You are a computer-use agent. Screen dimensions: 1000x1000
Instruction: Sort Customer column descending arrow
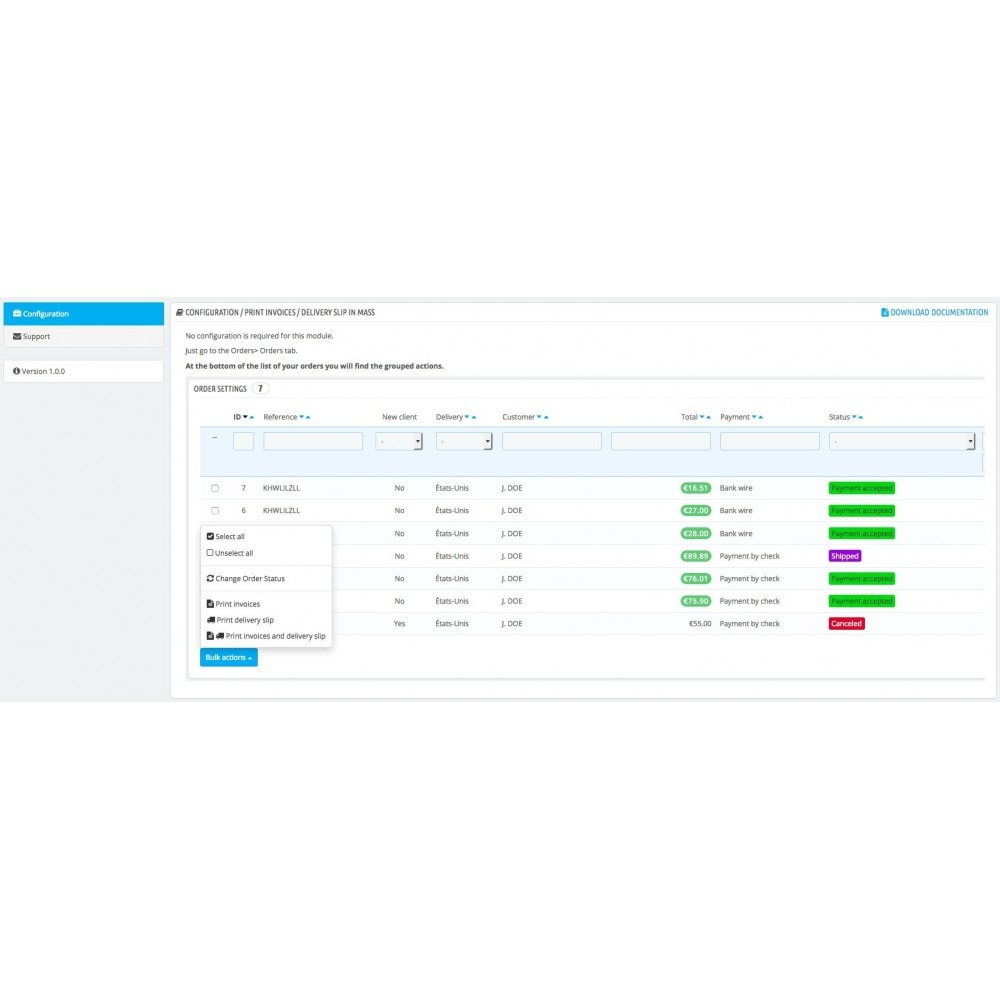[539, 417]
